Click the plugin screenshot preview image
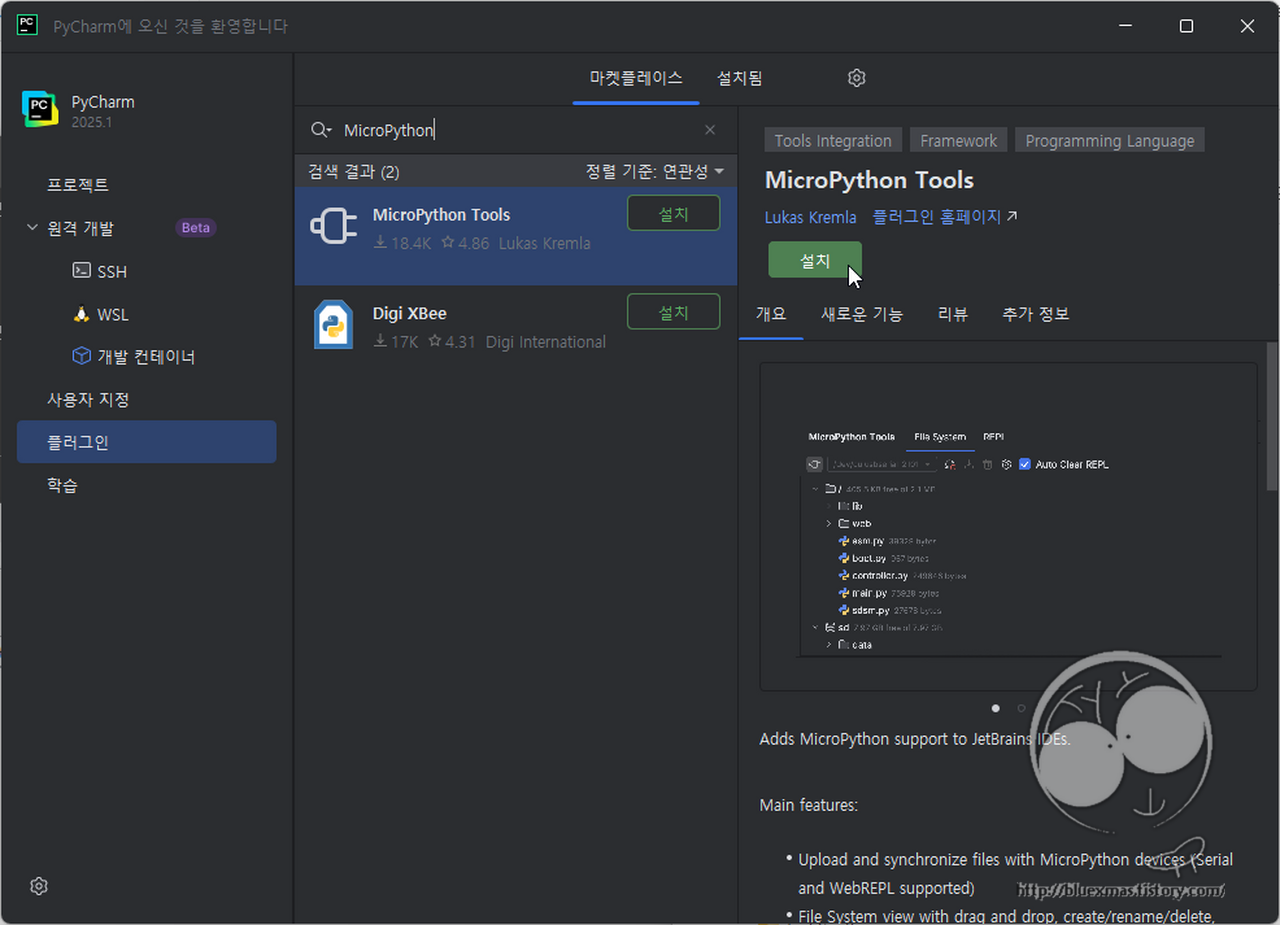 coord(1008,526)
